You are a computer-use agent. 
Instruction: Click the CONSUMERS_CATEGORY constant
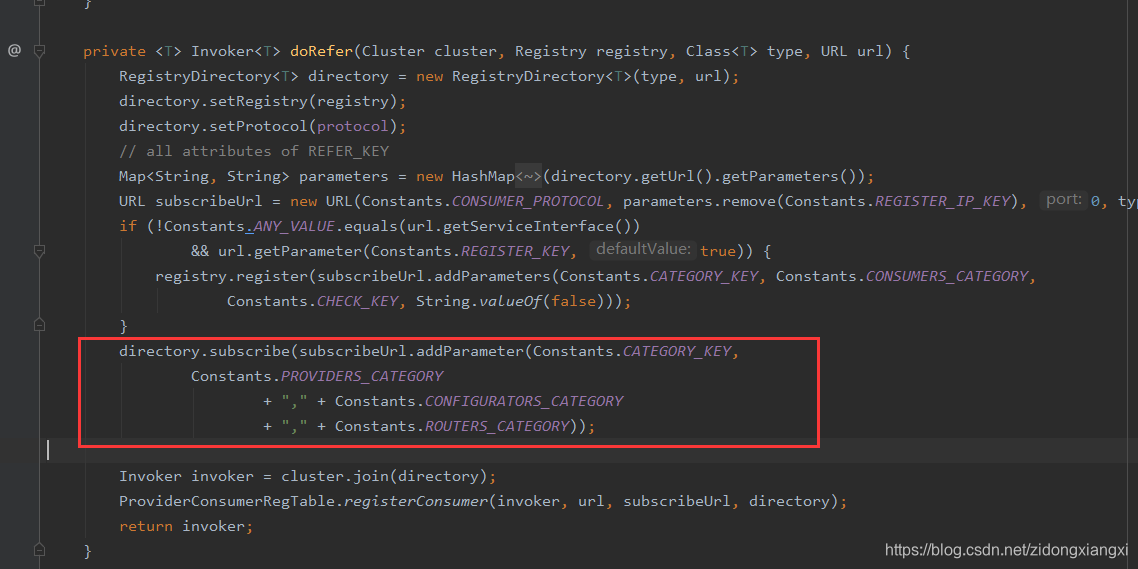click(x=946, y=277)
